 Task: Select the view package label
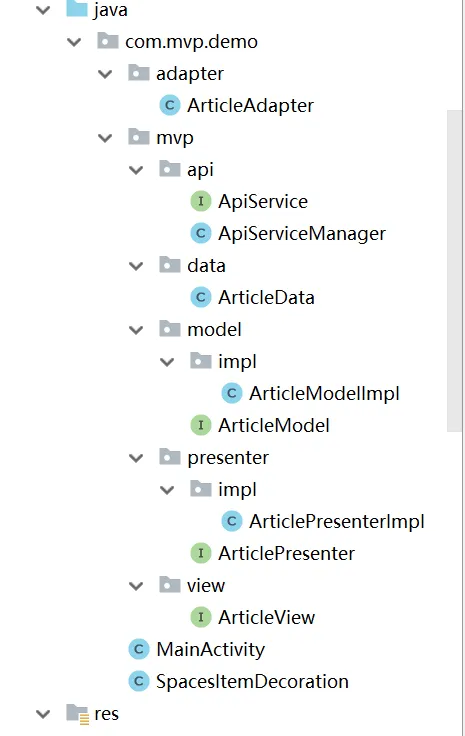[206, 585]
